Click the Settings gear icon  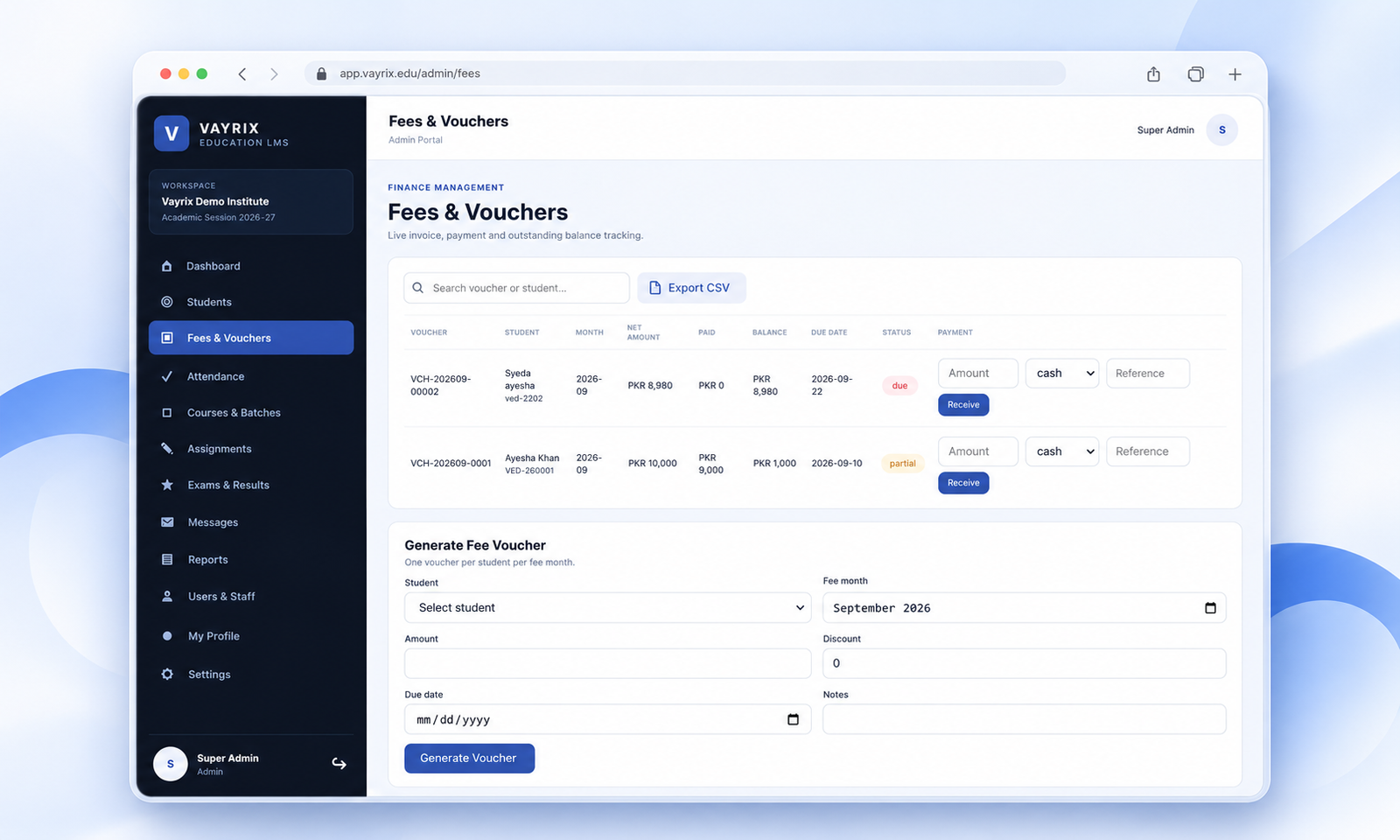(167, 675)
